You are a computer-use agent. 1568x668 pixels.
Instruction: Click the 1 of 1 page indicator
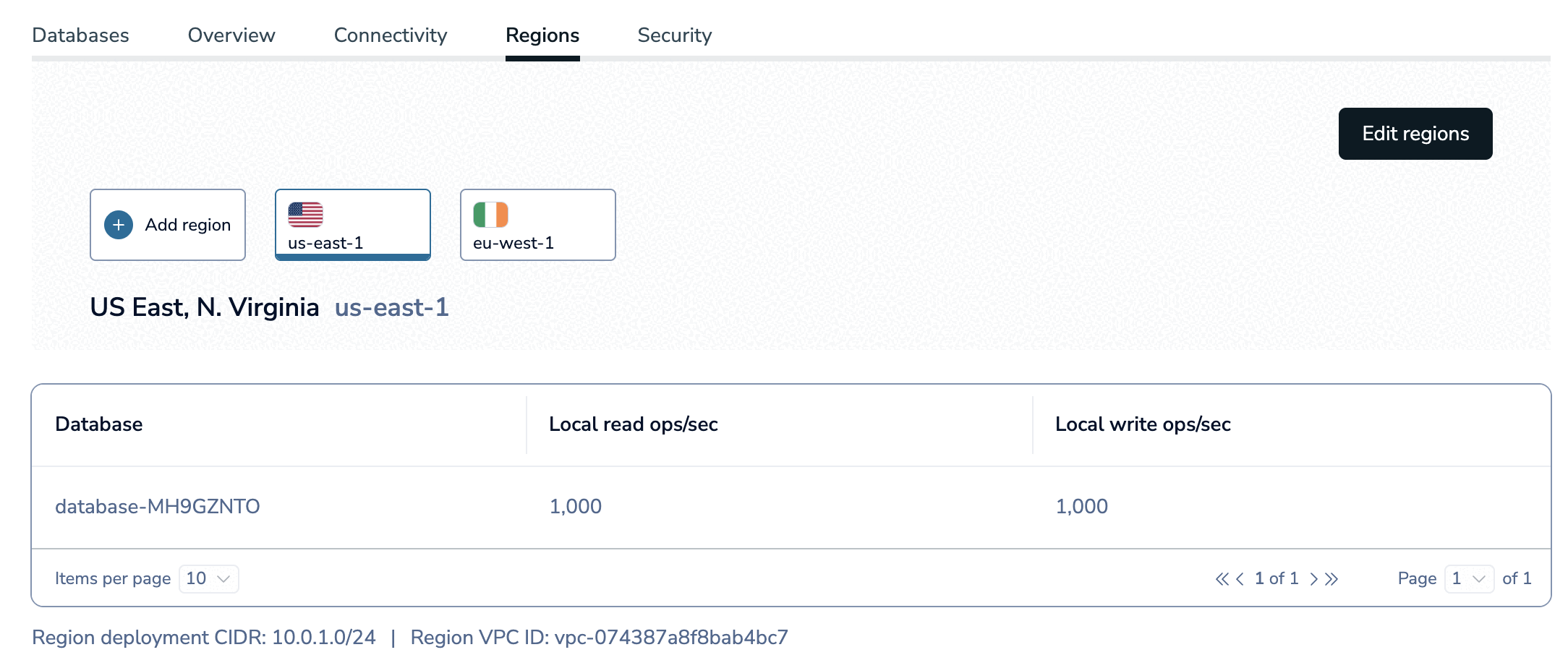[x=1277, y=578]
